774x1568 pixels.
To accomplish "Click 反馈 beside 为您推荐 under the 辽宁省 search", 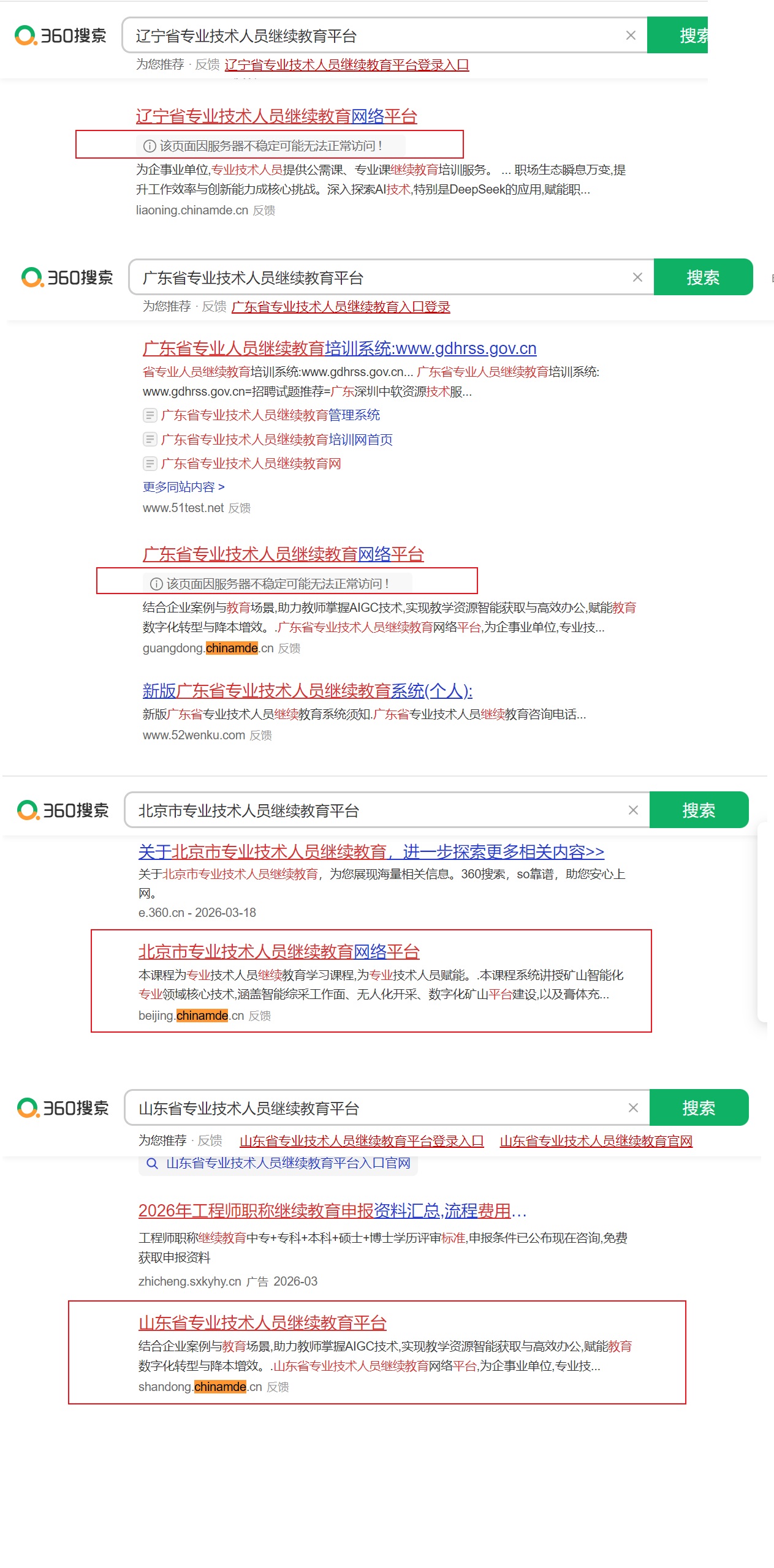I will tap(207, 64).
